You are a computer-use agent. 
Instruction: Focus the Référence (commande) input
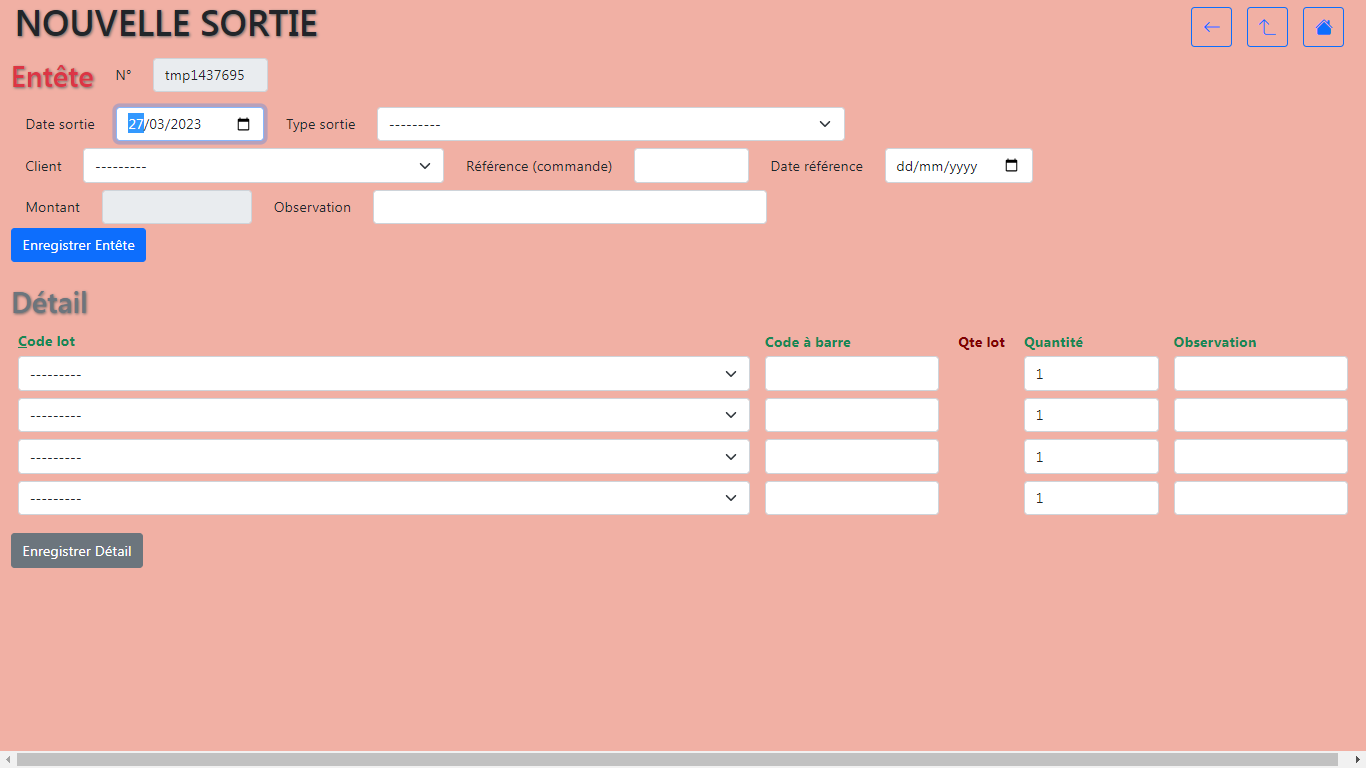691,166
